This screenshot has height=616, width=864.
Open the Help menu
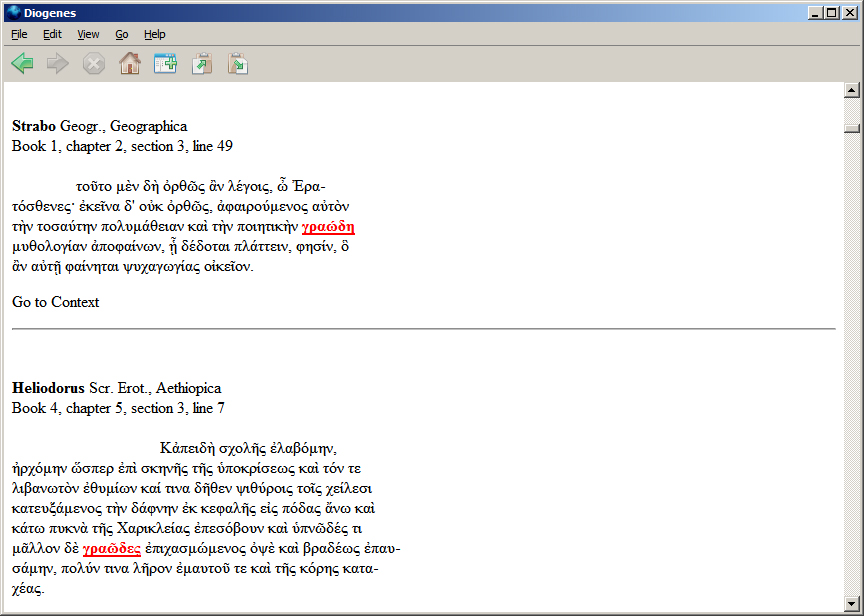154,34
